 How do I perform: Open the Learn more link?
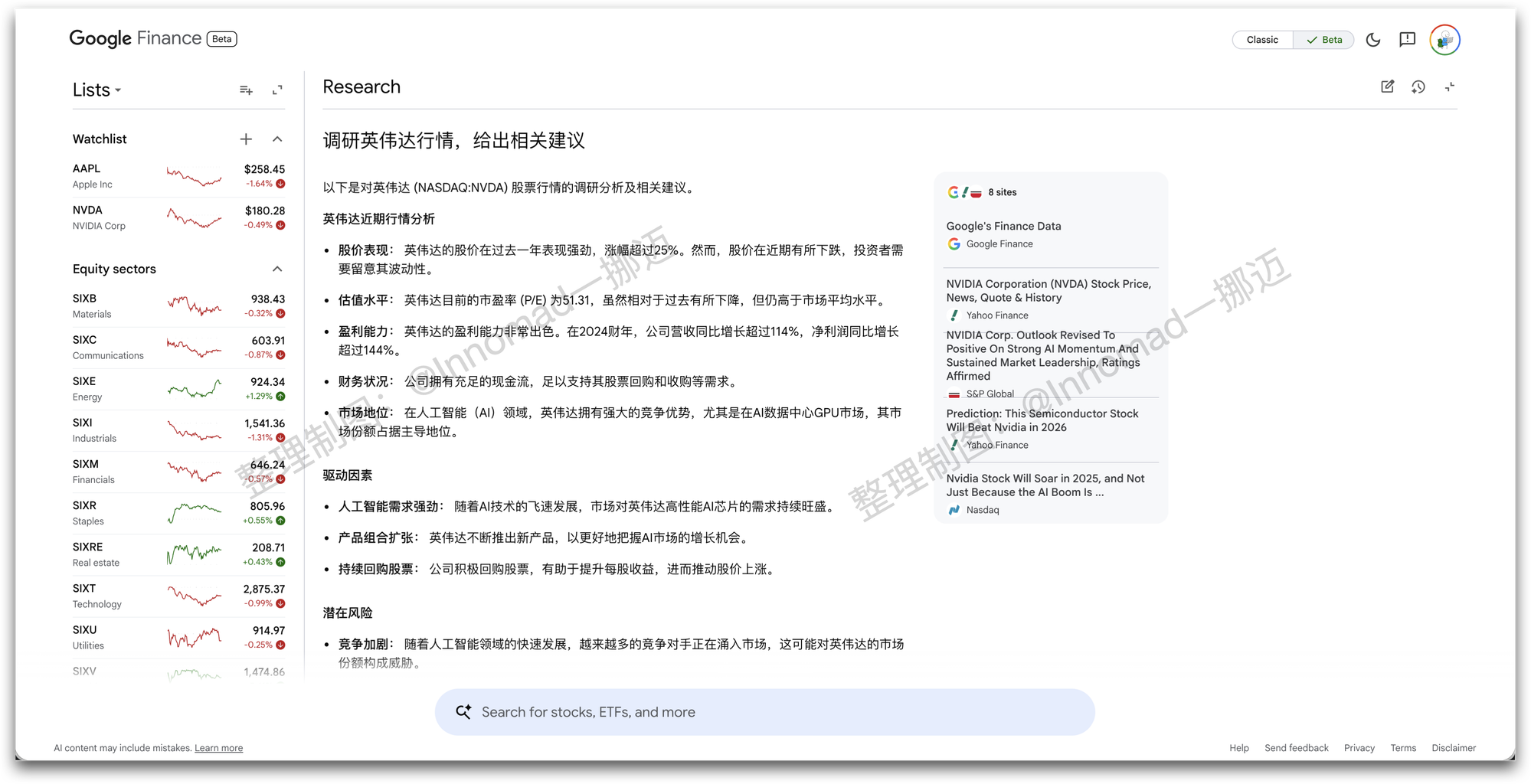pos(218,747)
